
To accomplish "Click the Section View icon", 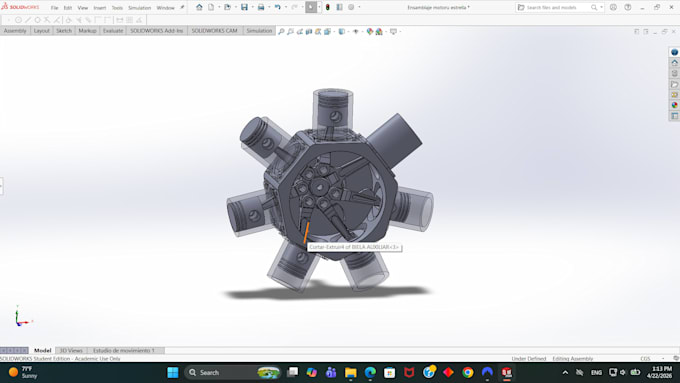I will click(309, 31).
